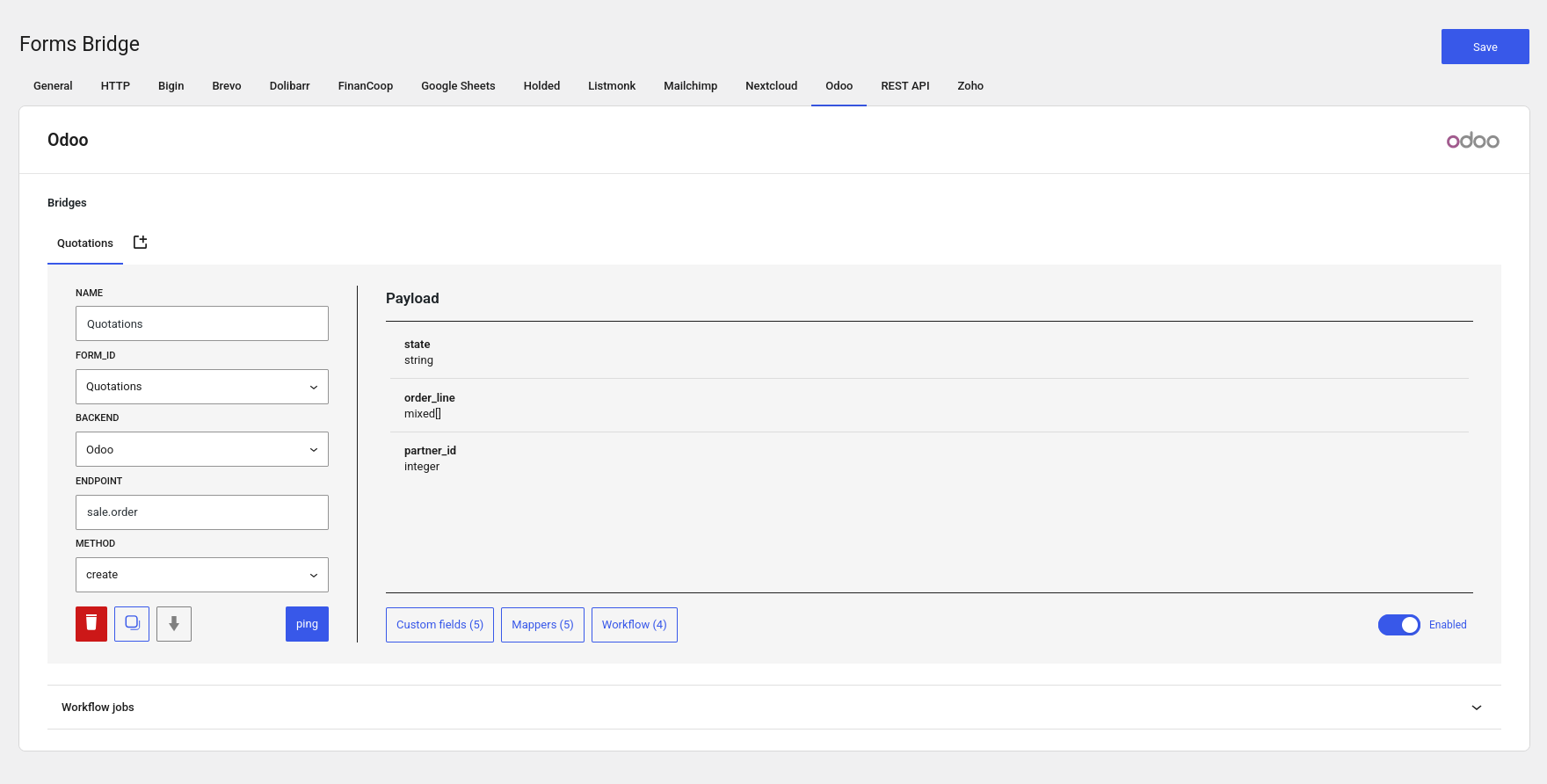Switch to the Google Sheets tab
Screen dimensions: 1547x784
click(458, 86)
